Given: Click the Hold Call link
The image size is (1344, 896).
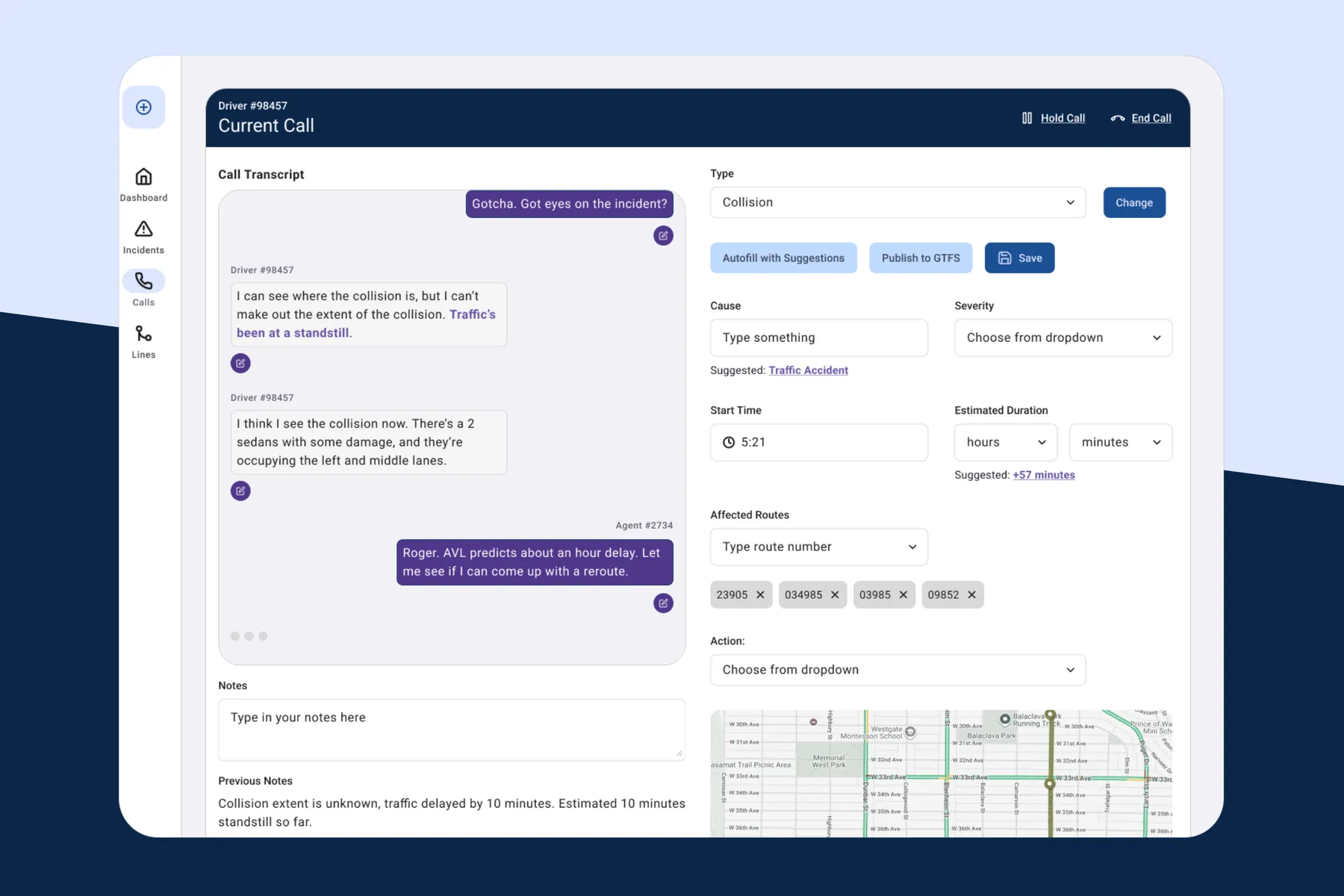Looking at the screenshot, I should [1063, 118].
